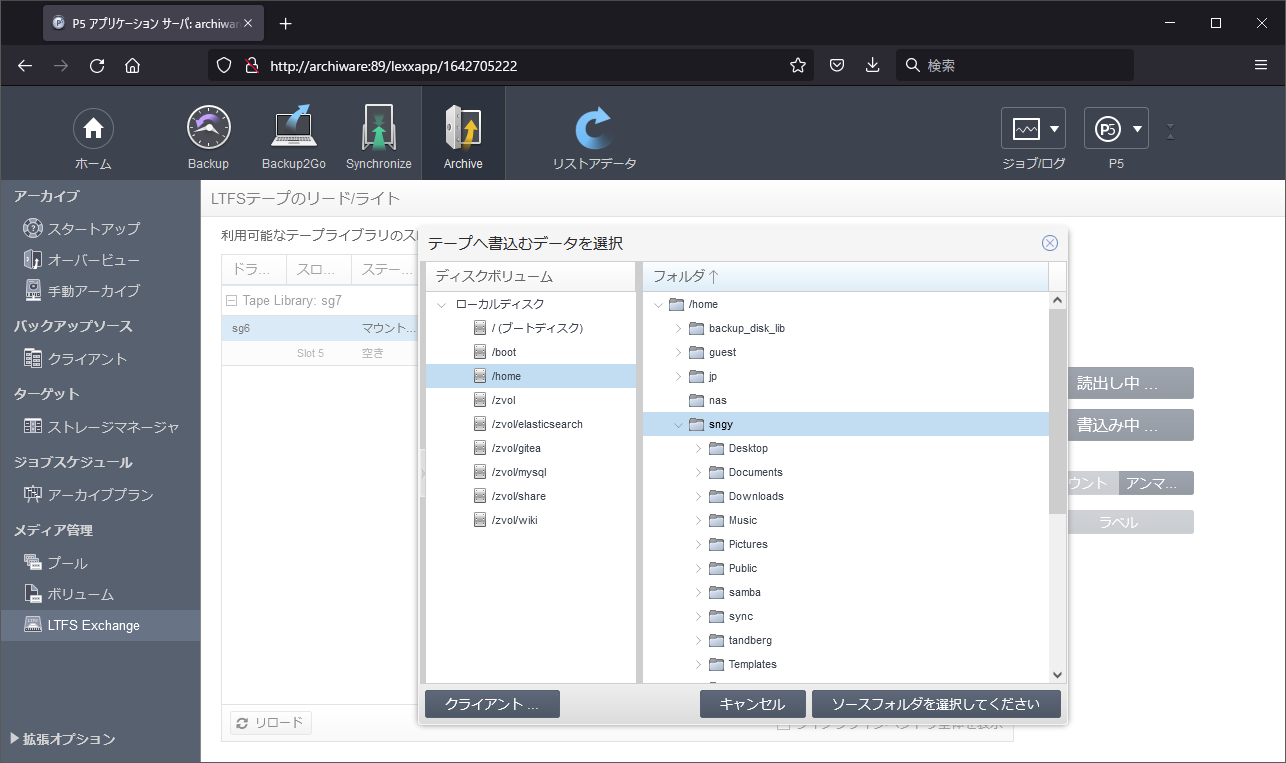Select the tandberg folder
Viewport: 1286px width, 763px height.
click(x=846, y=640)
